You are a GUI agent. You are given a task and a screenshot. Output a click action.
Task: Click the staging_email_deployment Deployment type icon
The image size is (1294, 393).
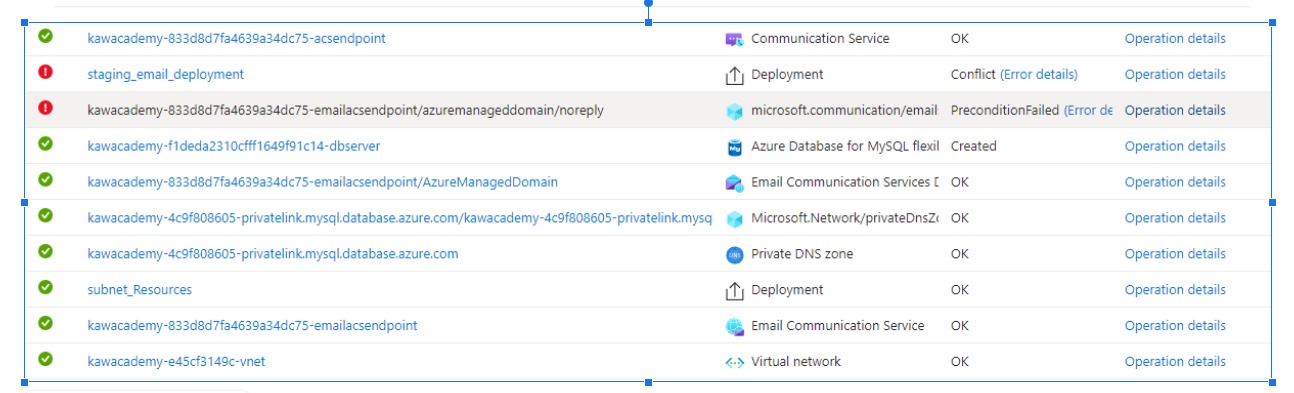[x=734, y=75]
